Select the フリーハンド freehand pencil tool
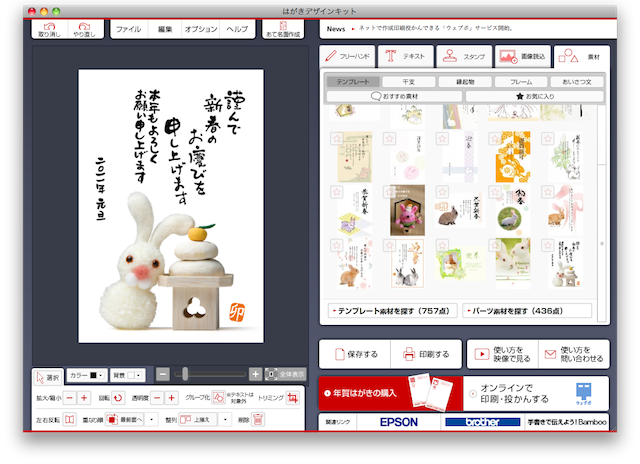This screenshot has width=640, height=464. [350, 56]
